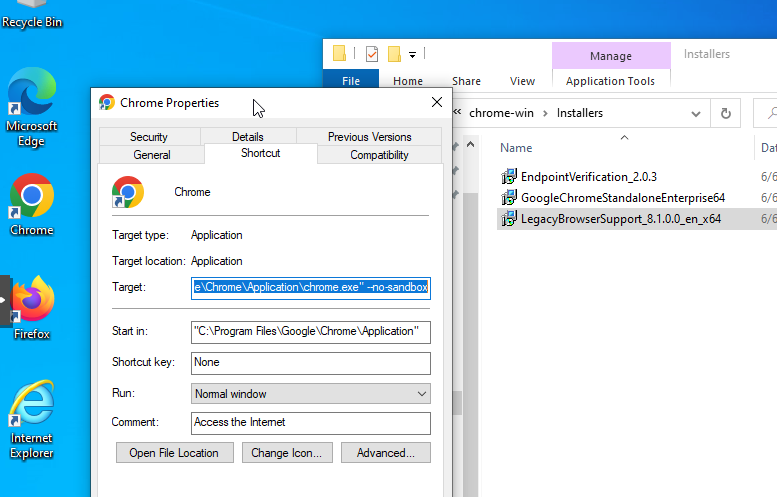
Task: Switch to the Compatibility tab
Action: [380, 155]
